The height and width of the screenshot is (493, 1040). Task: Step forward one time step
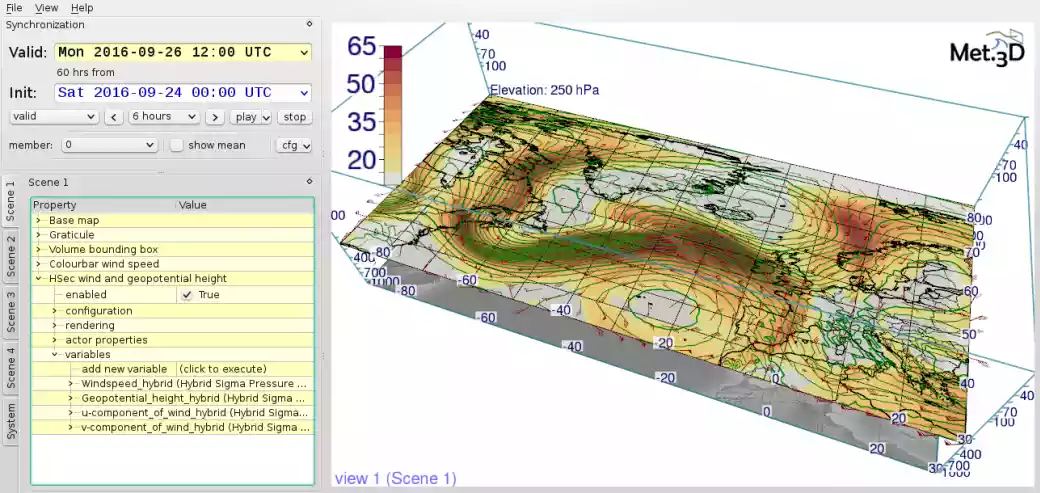click(x=214, y=117)
